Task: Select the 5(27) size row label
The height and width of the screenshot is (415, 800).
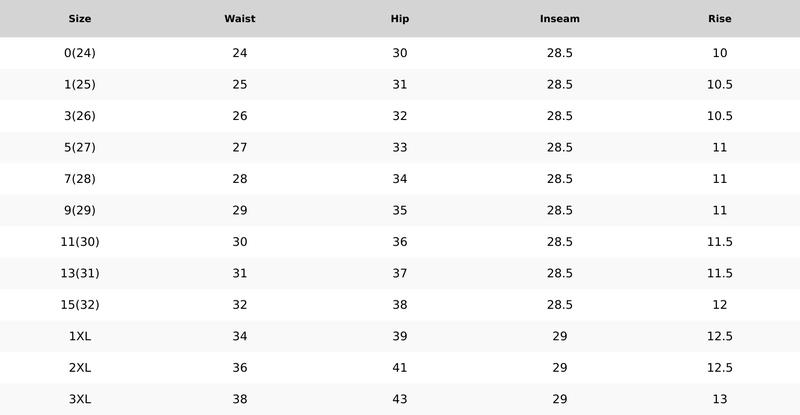Action: tap(80, 148)
